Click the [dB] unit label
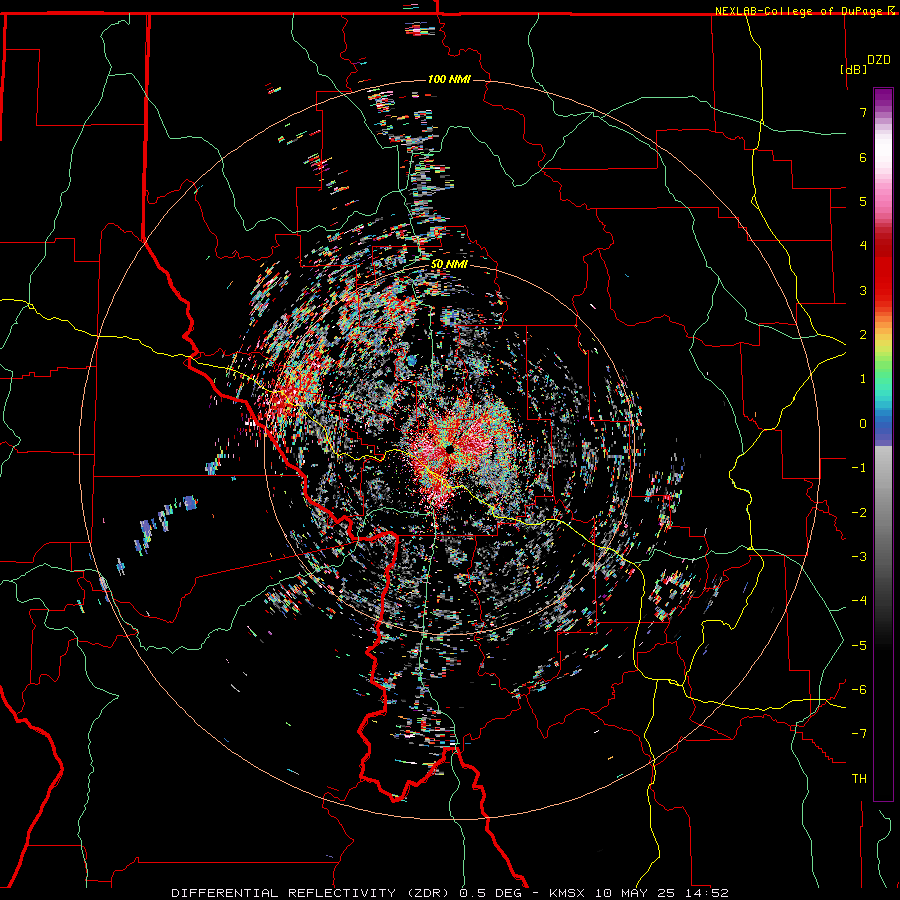The height and width of the screenshot is (900, 900). [x=854, y=69]
